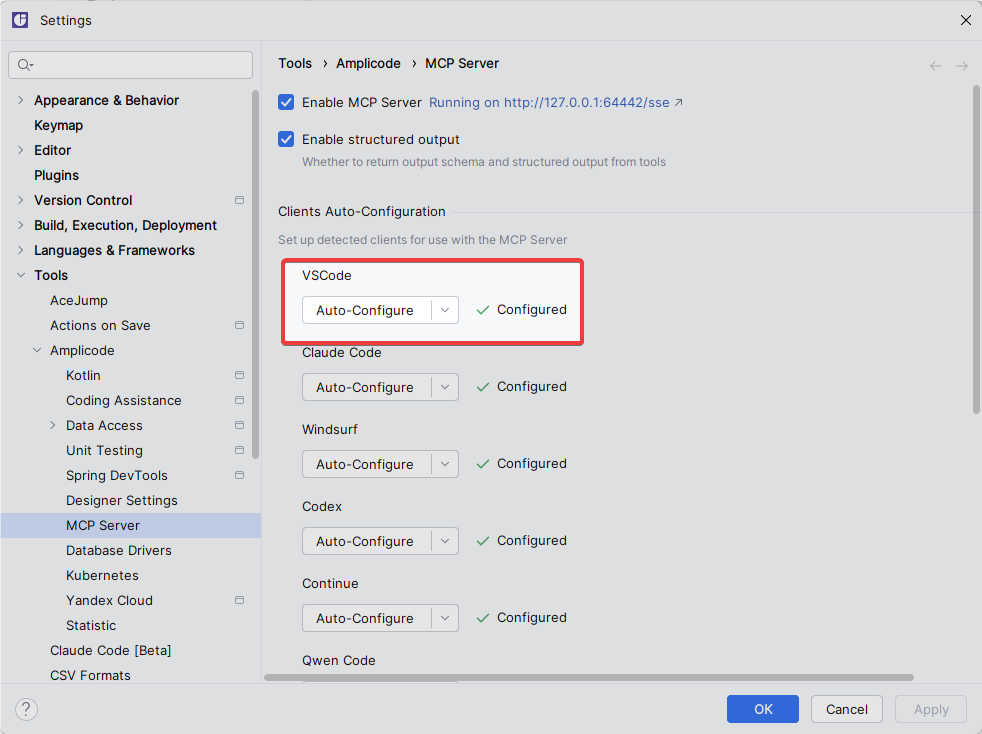Open the Continue Auto-Configure dropdown arrow
The height and width of the screenshot is (734, 982).
pos(445,618)
